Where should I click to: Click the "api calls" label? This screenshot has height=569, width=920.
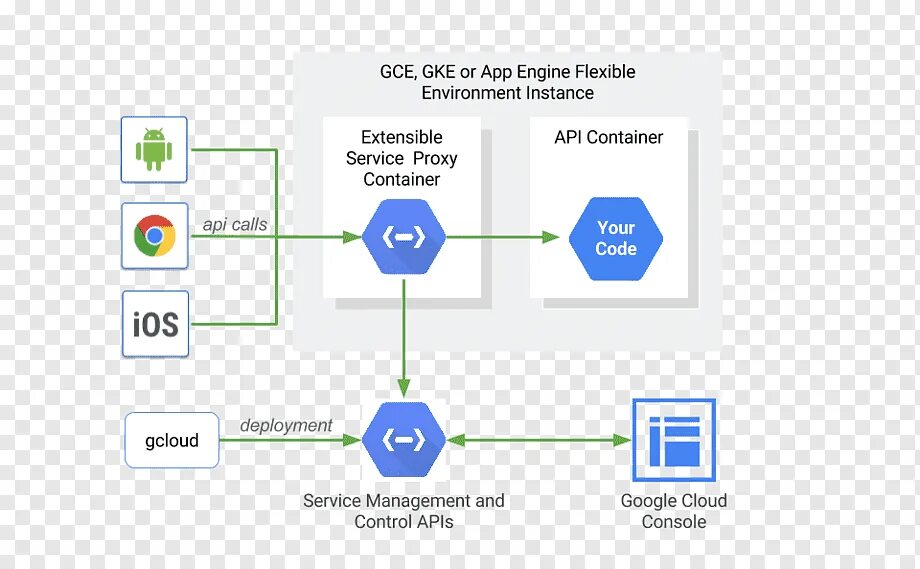coord(235,224)
